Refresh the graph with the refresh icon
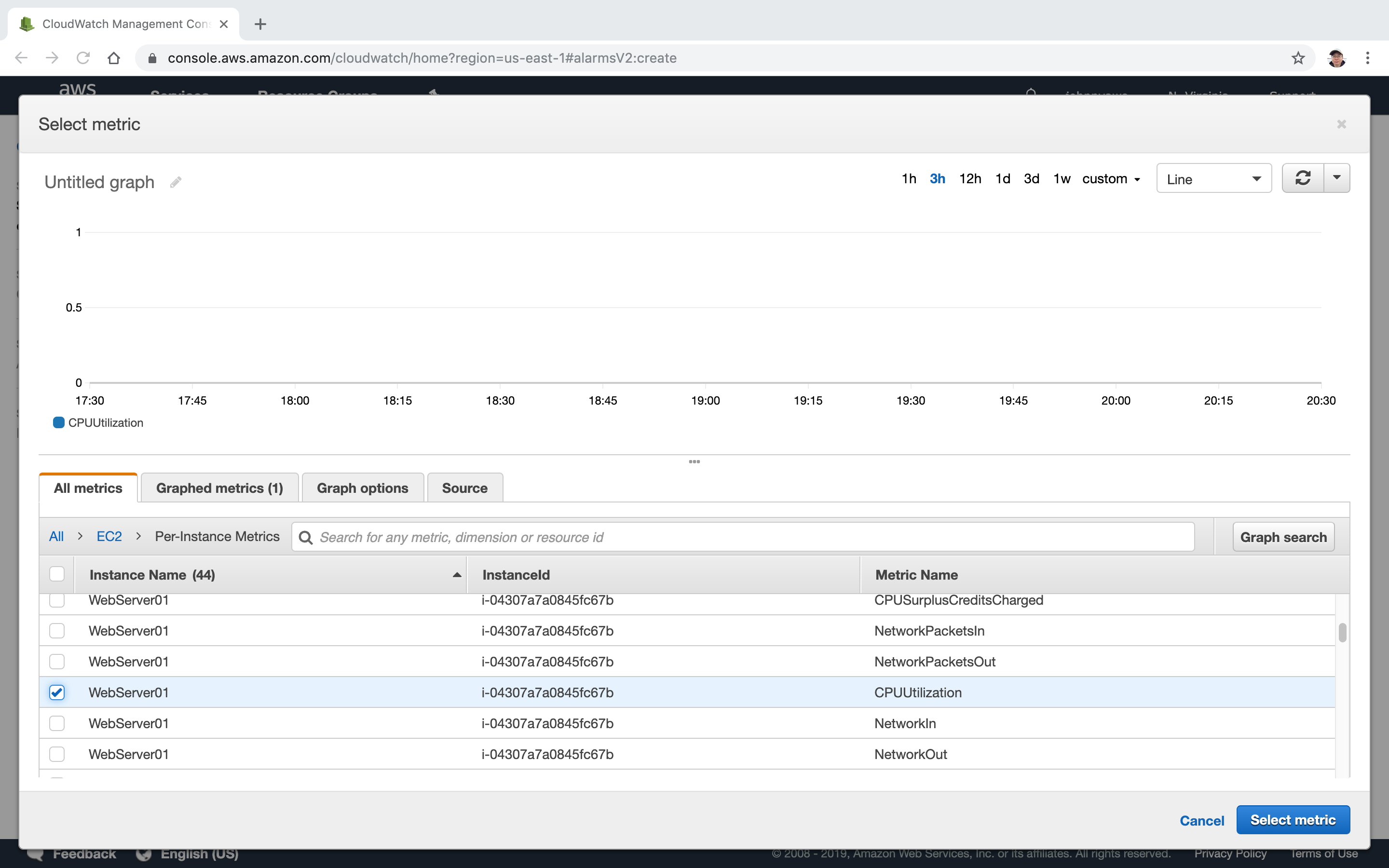Image resolution: width=1389 pixels, height=868 pixels. (x=1303, y=178)
